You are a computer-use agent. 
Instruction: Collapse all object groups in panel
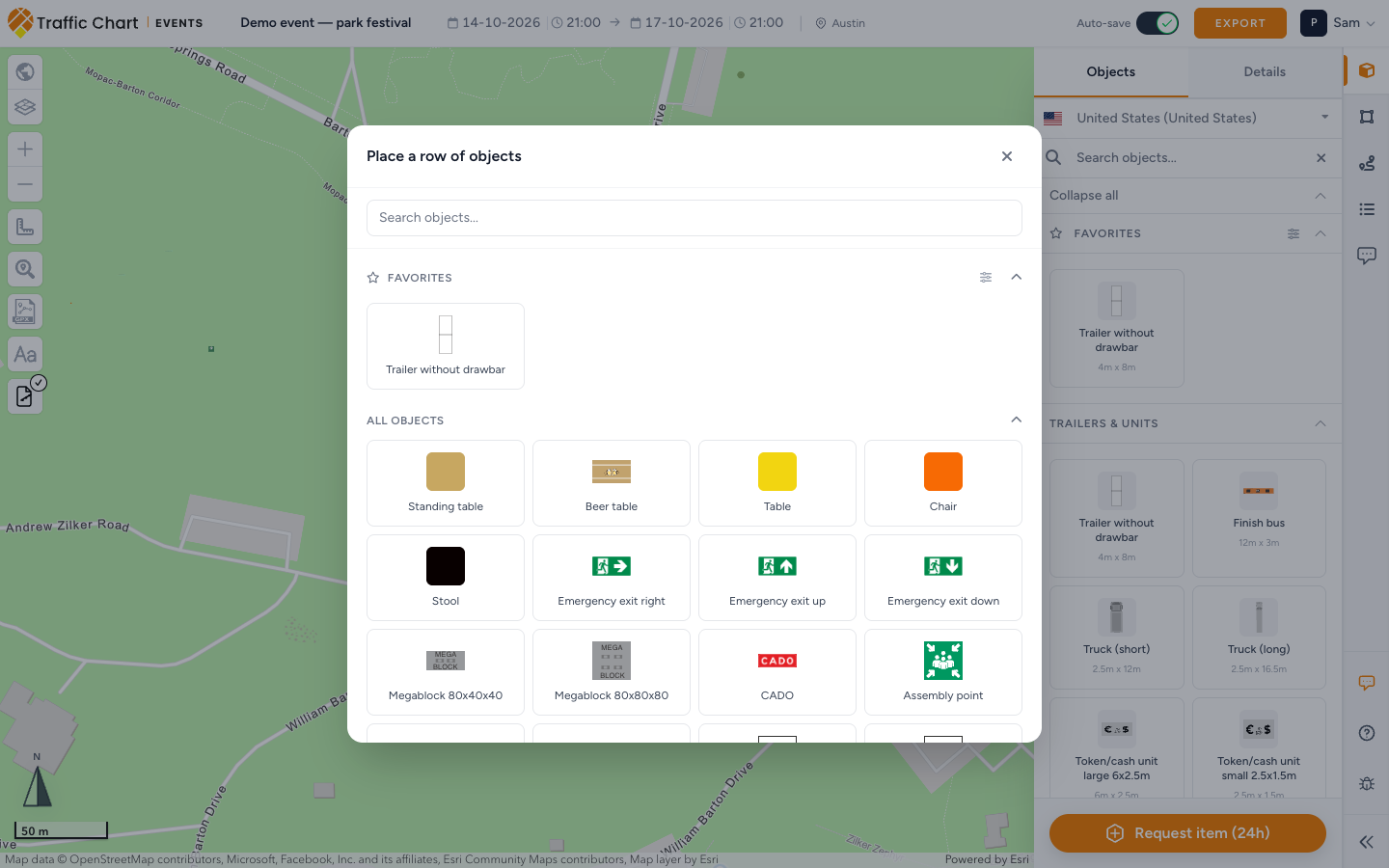pos(1188,195)
